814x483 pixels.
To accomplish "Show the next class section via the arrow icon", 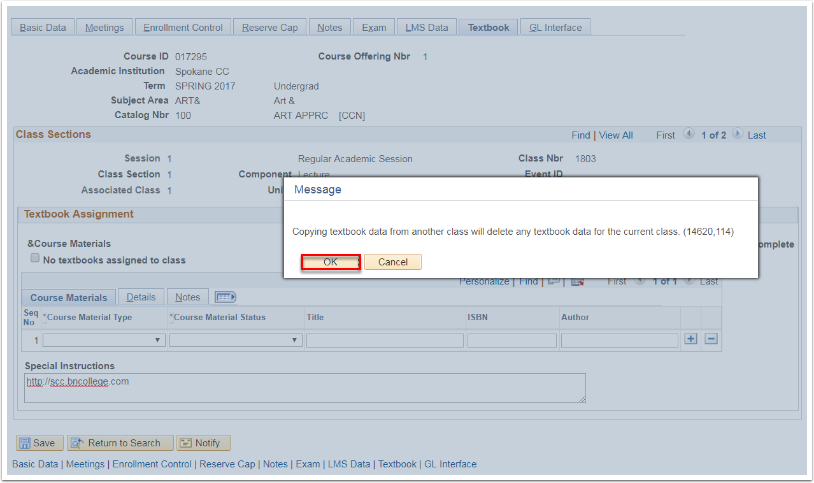I will [x=737, y=134].
